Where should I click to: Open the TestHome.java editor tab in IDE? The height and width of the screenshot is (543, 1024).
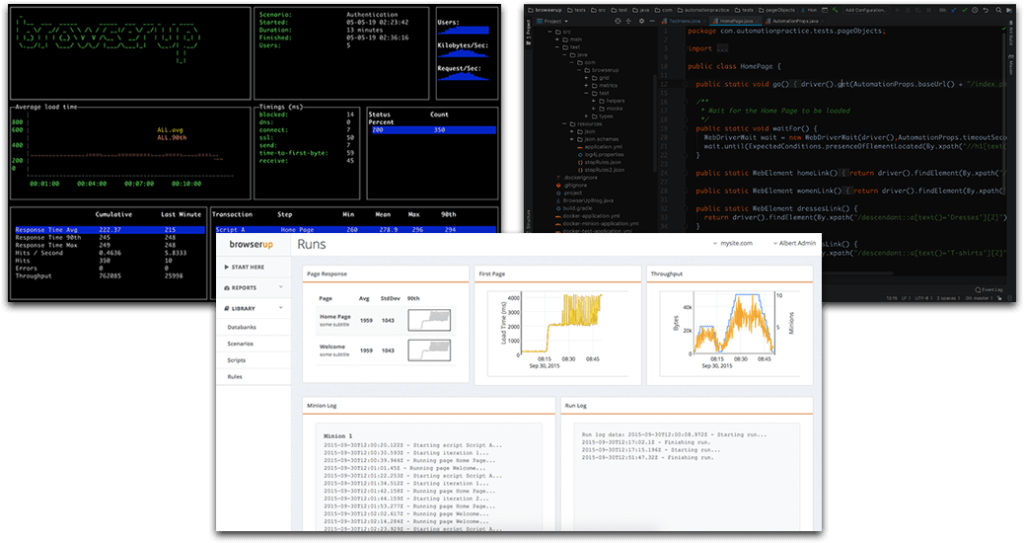tap(684, 21)
